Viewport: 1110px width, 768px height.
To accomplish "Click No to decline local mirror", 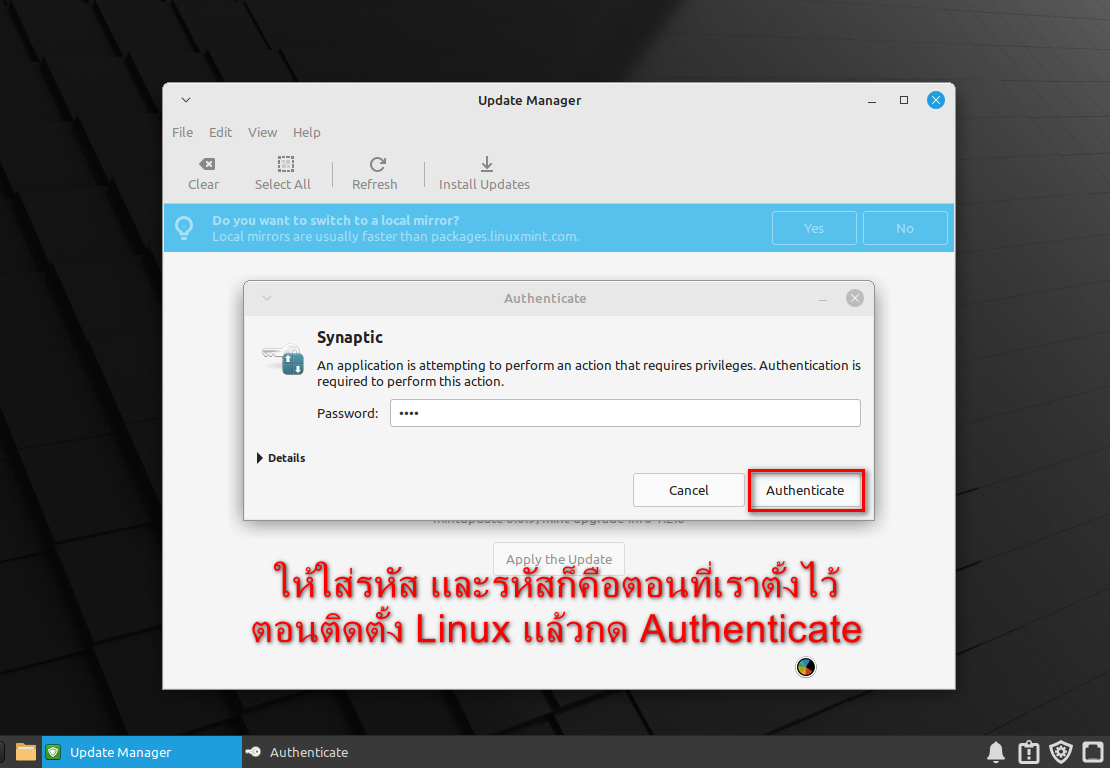I will [905, 228].
